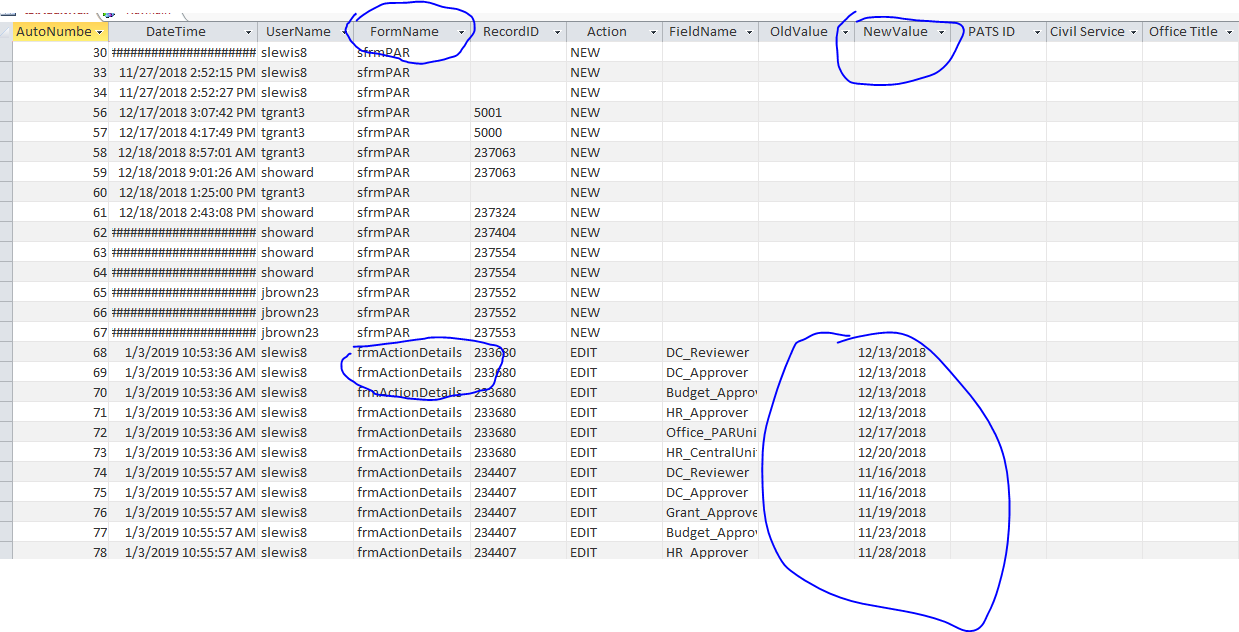Viewport: 1239px width, 632px height.
Task: Click the AutoNumber cell with value 67
Action: (x=60, y=332)
